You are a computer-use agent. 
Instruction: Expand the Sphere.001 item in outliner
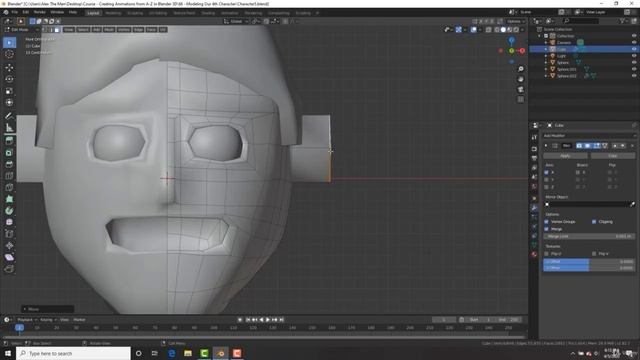(x=546, y=69)
